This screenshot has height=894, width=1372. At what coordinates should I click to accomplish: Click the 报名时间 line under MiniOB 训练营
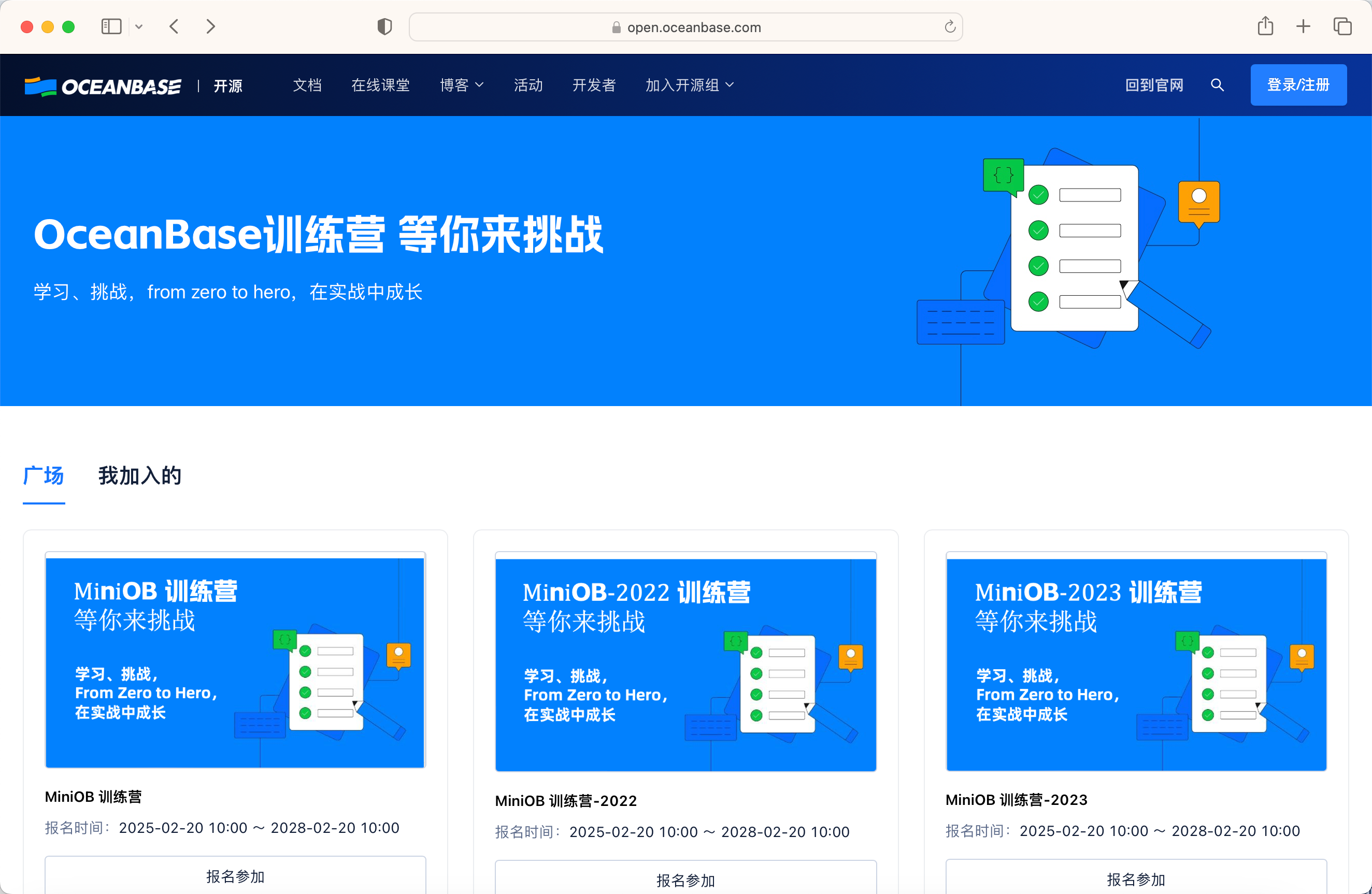click(x=222, y=828)
